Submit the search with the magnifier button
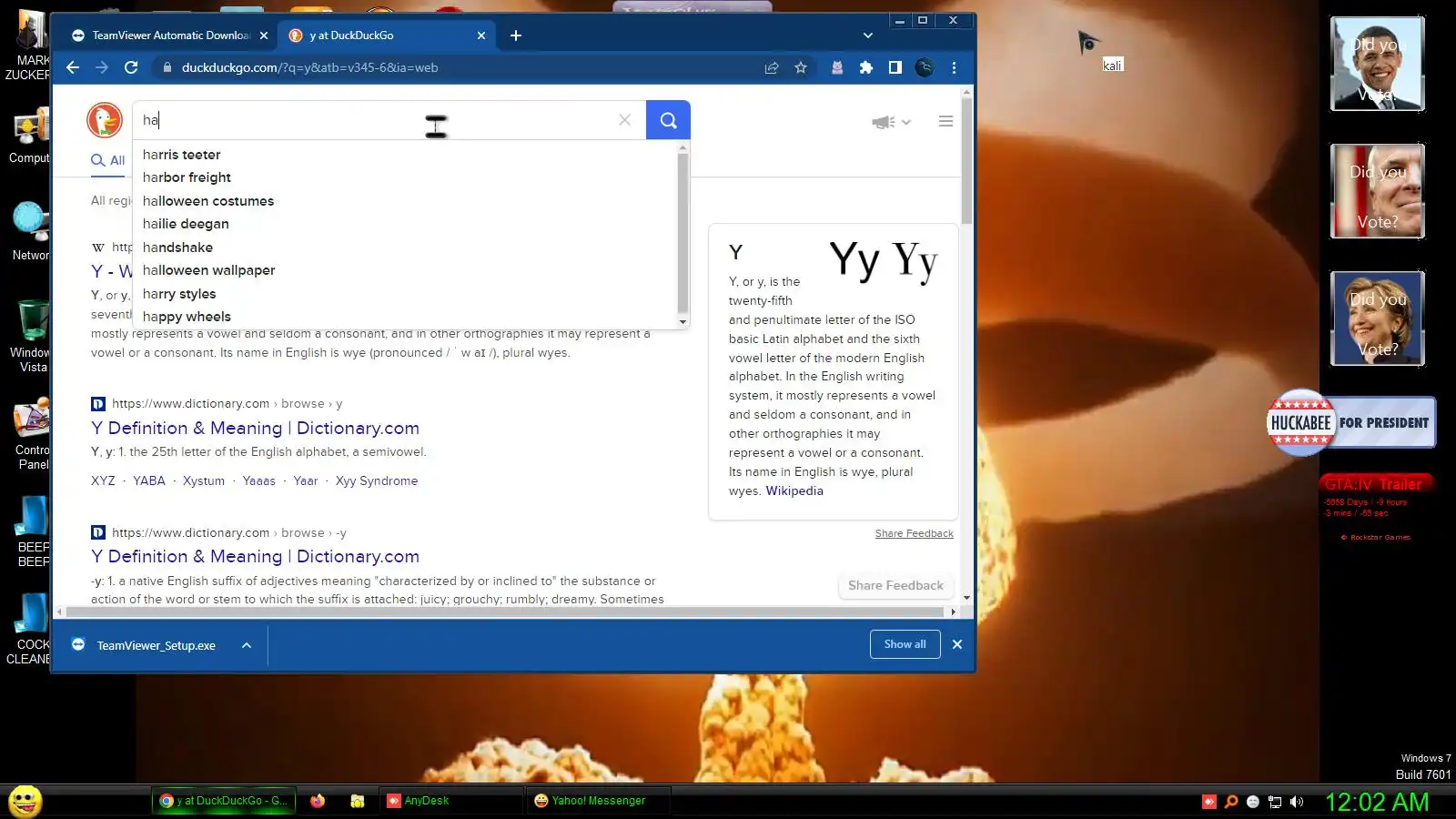Screen dimensions: 1456x819 (668, 120)
